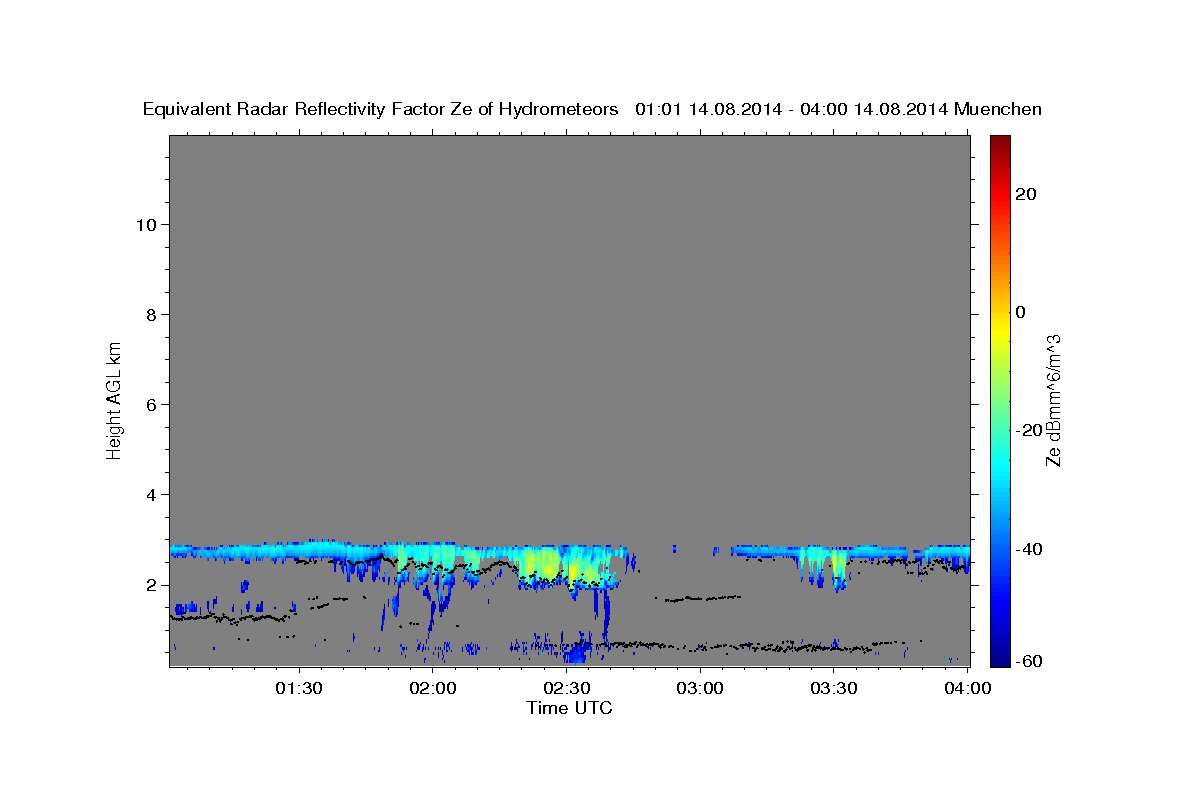The height and width of the screenshot is (800, 1200).
Task: Click the 01:30 time tick label
Action: (299, 689)
